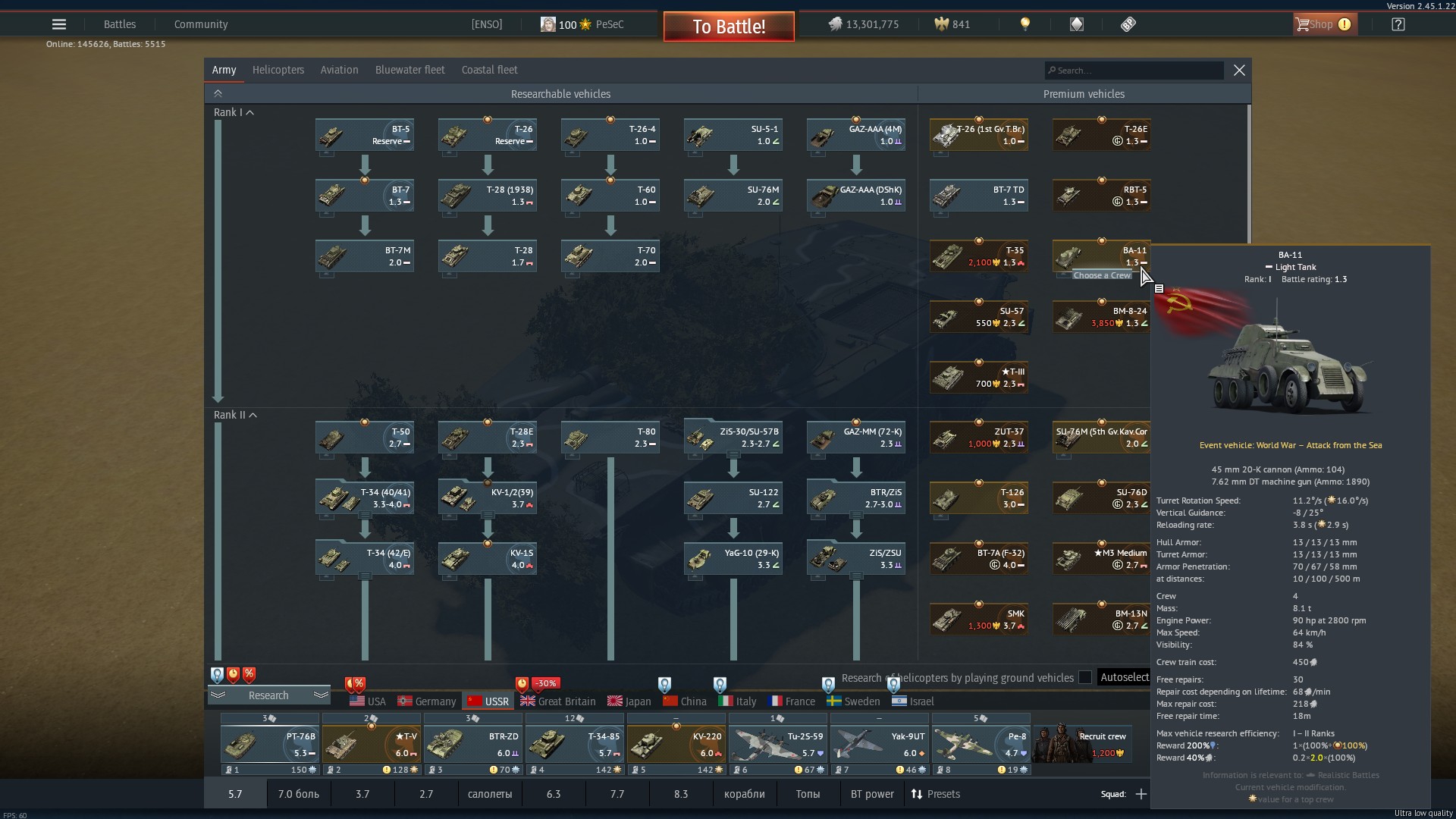Click the red percent discount icon

(249, 674)
